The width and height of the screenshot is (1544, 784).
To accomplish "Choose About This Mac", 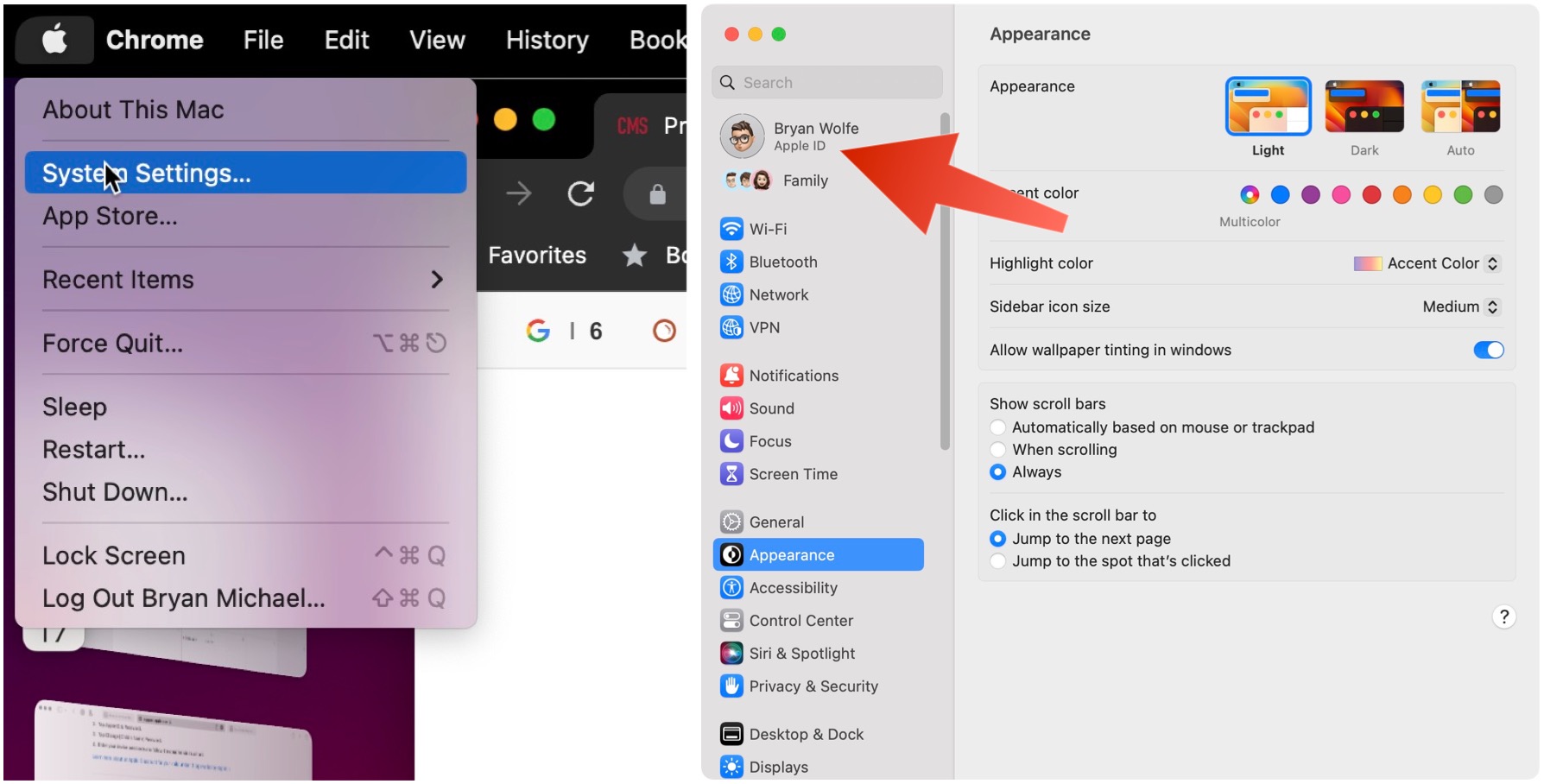I will 245,110.
